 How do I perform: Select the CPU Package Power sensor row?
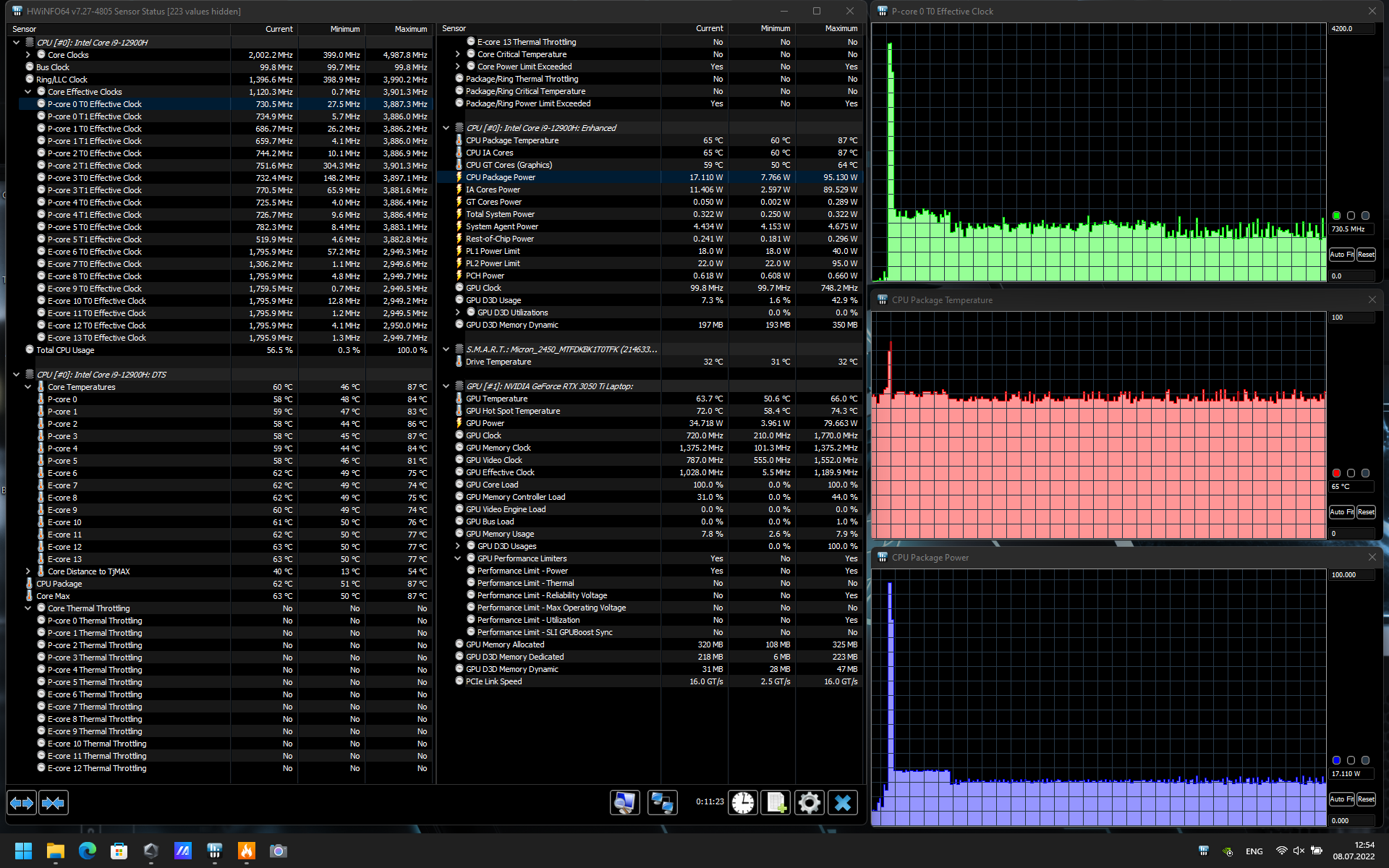(501, 177)
